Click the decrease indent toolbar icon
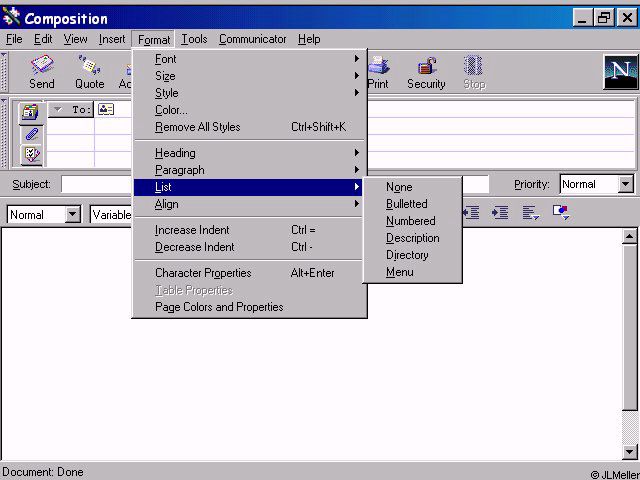The width and height of the screenshot is (640, 480). click(471, 212)
